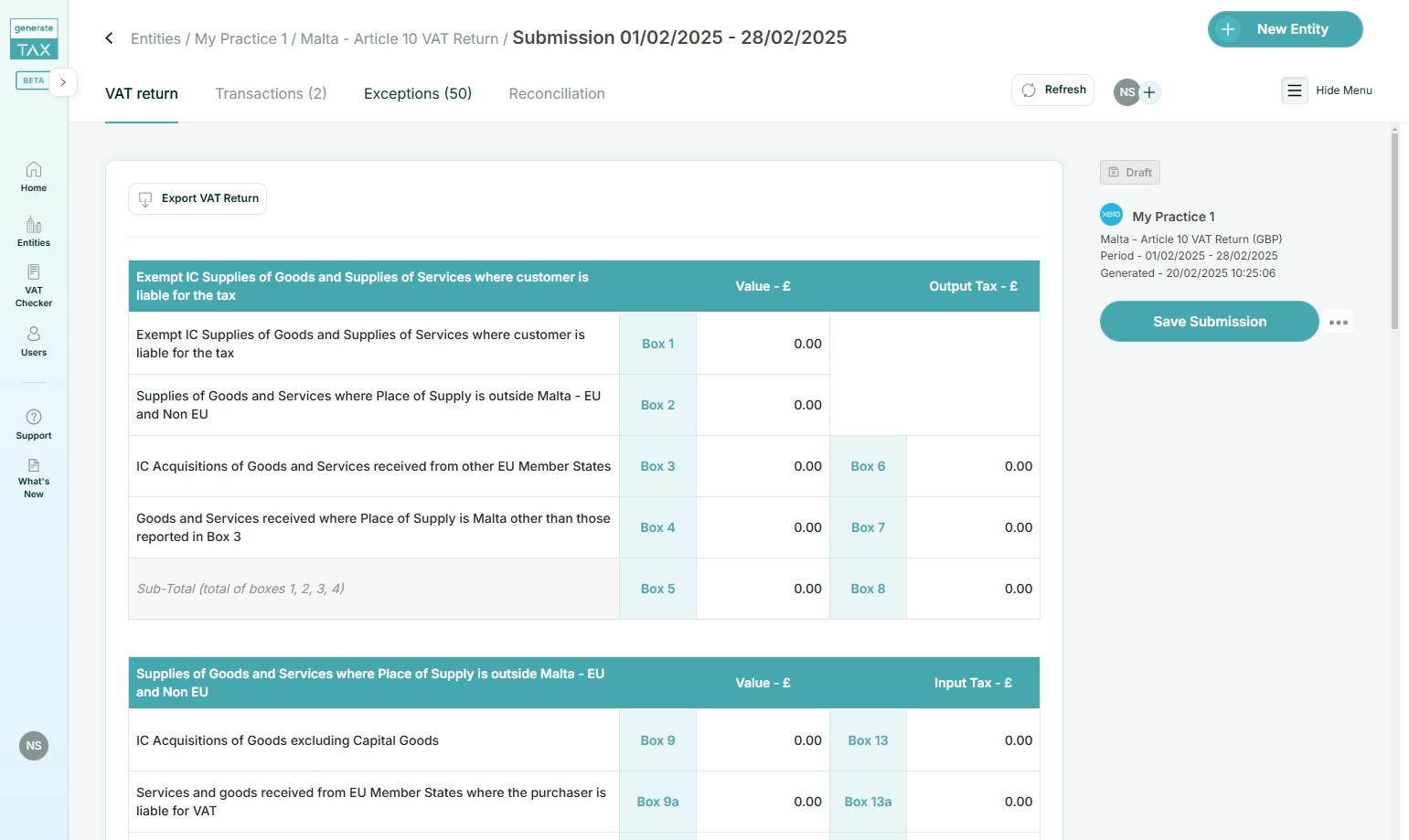Click Export VAT Return button
The width and height of the screenshot is (1409, 840).
pos(197,198)
